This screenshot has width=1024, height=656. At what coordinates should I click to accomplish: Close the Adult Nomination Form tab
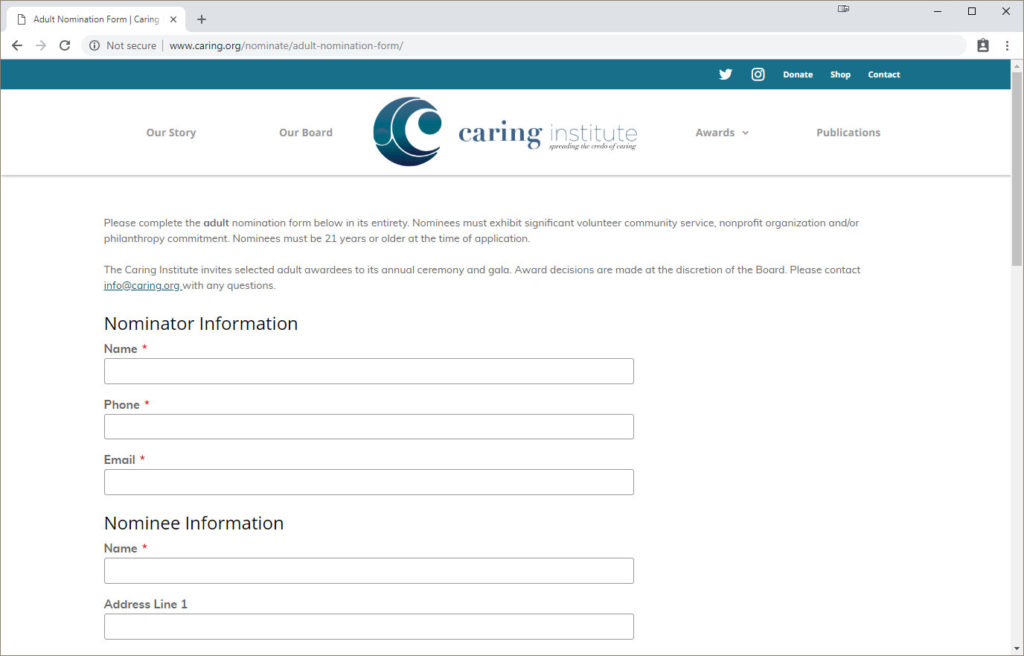click(173, 19)
